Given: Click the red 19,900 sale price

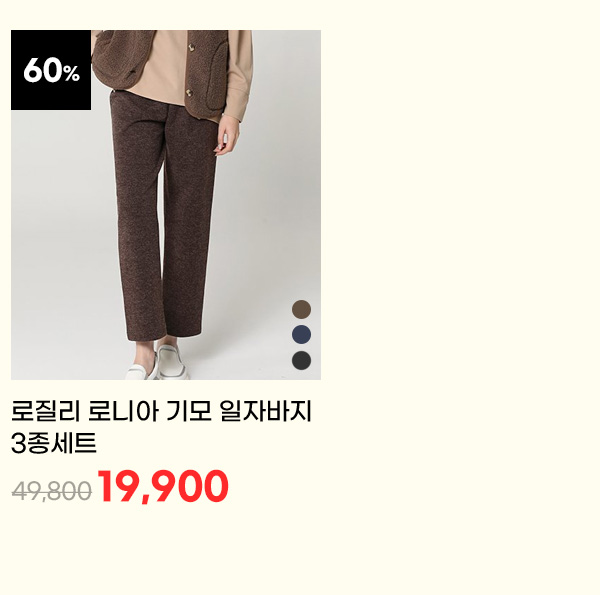Looking at the screenshot, I should (163, 487).
